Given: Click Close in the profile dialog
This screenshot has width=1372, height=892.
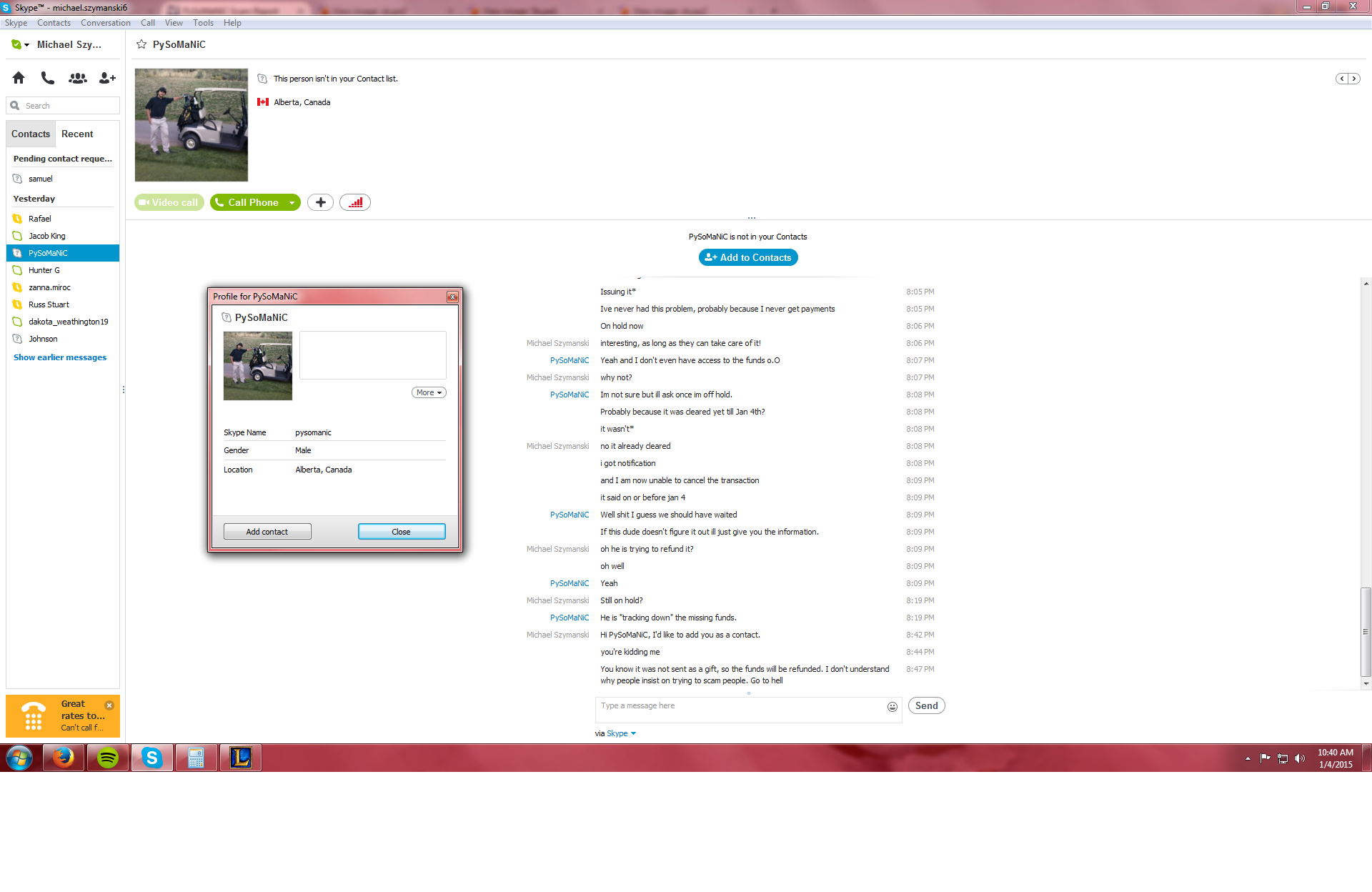Looking at the screenshot, I should pyautogui.click(x=402, y=532).
